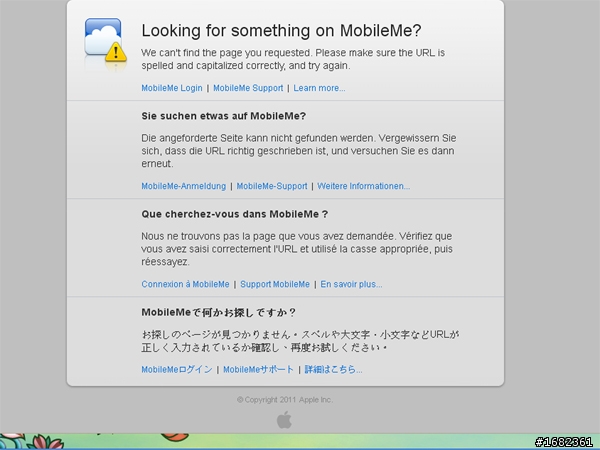Open the Support MobileMe French link
The width and height of the screenshot is (600, 450).
pos(275,284)
